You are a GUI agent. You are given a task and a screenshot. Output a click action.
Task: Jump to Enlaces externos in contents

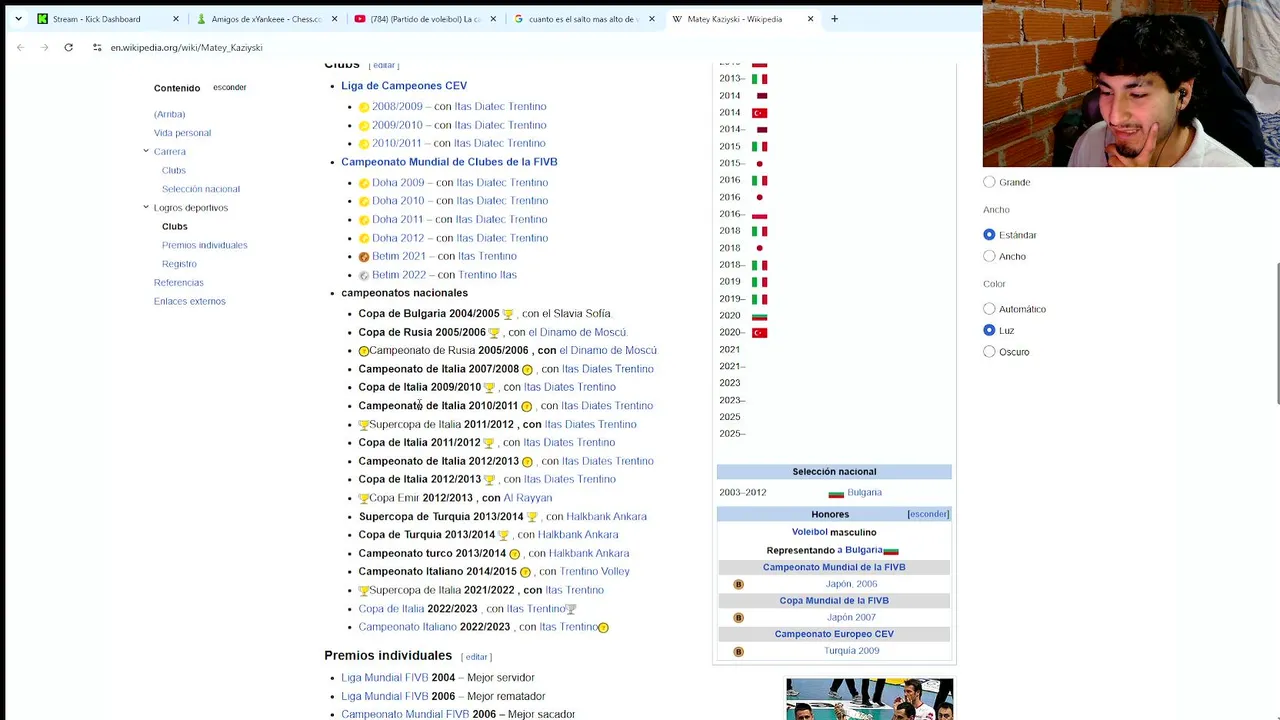click(x=189, y=301)
